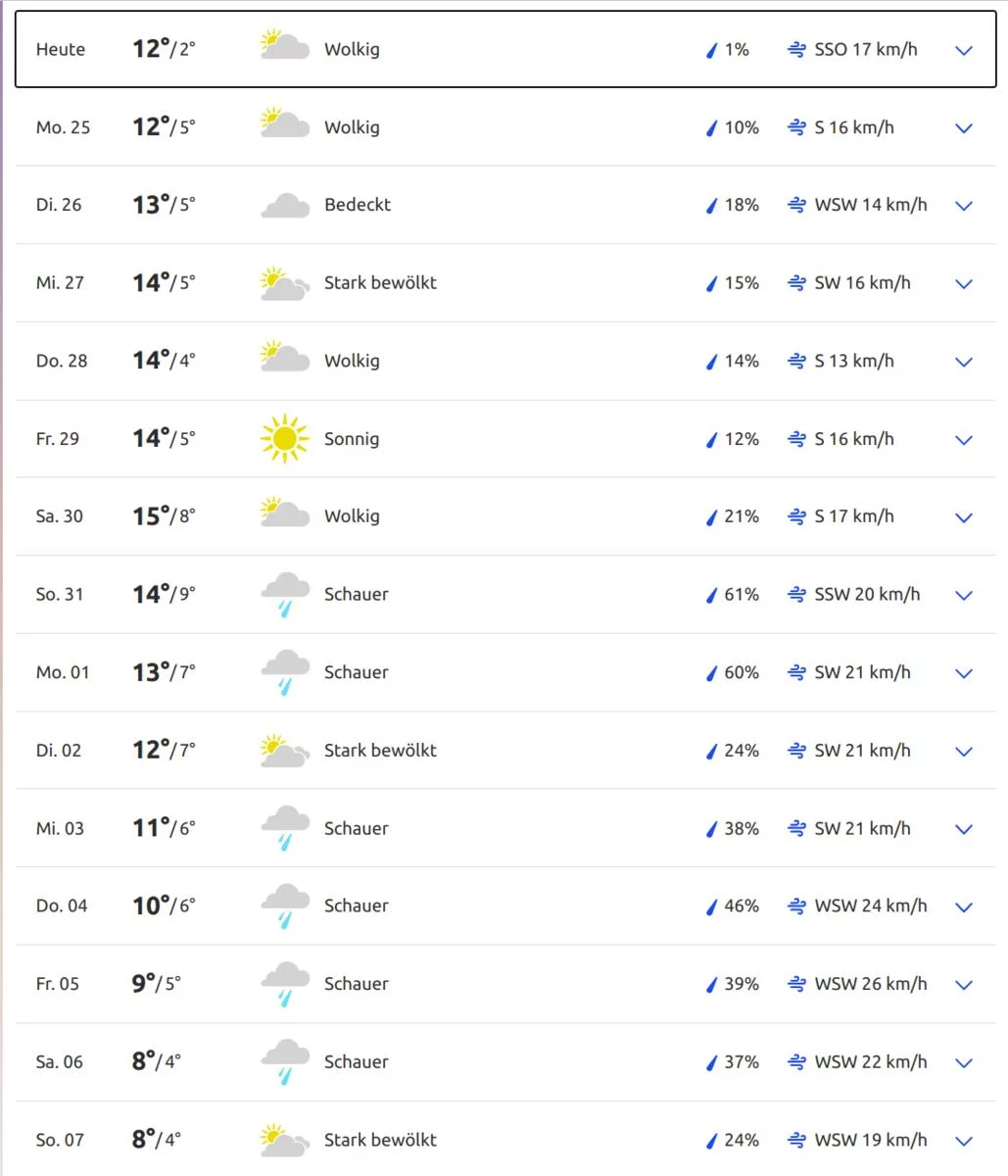Click the shower icon for Sa. 06

[x=284, y=1062]
